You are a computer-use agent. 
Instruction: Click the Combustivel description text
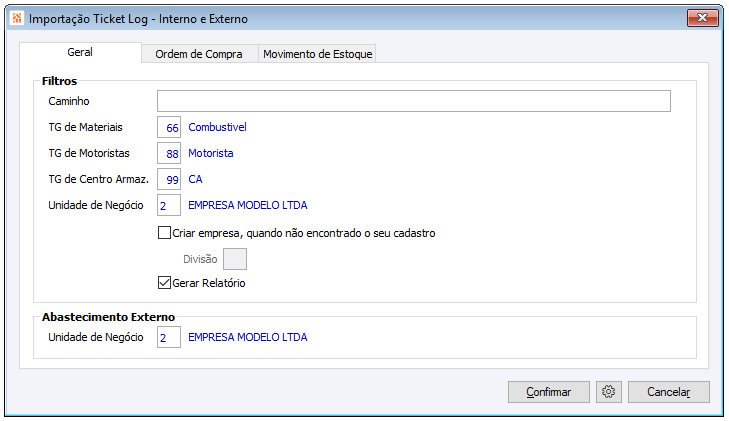(217, 127)
